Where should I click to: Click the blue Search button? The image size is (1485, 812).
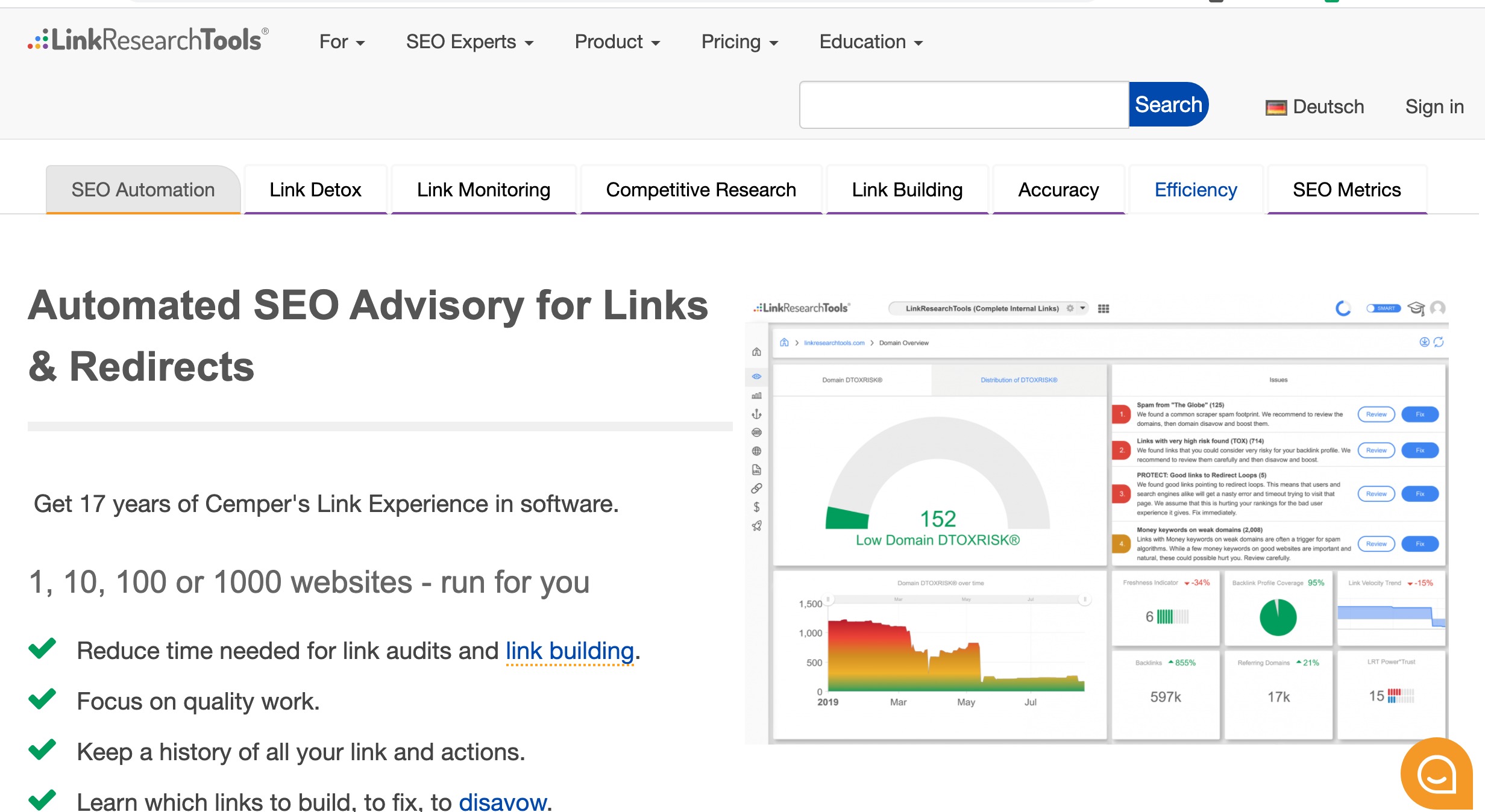pos(1168,104)
